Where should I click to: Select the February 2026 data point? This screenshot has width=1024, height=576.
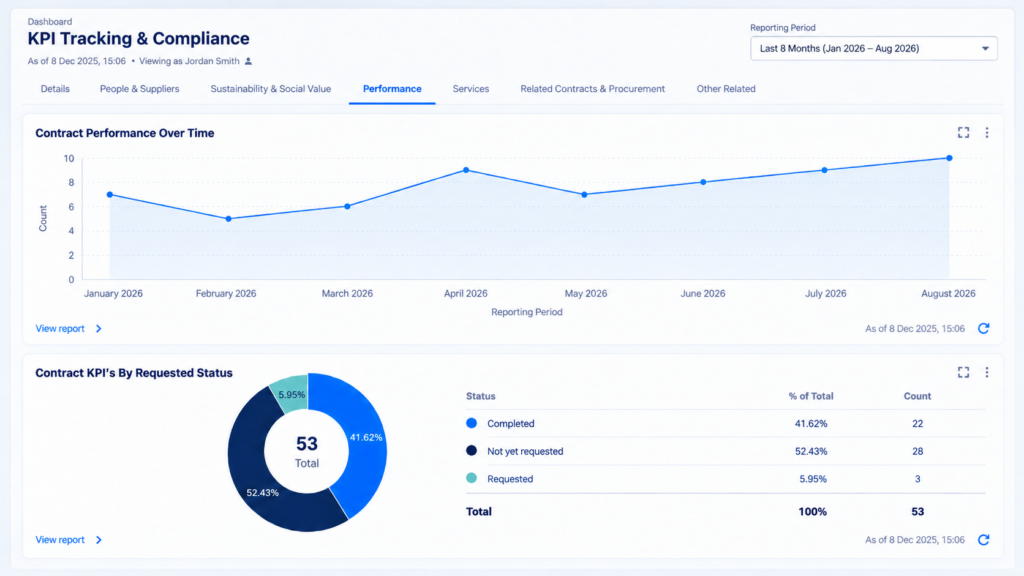[229, 219]
